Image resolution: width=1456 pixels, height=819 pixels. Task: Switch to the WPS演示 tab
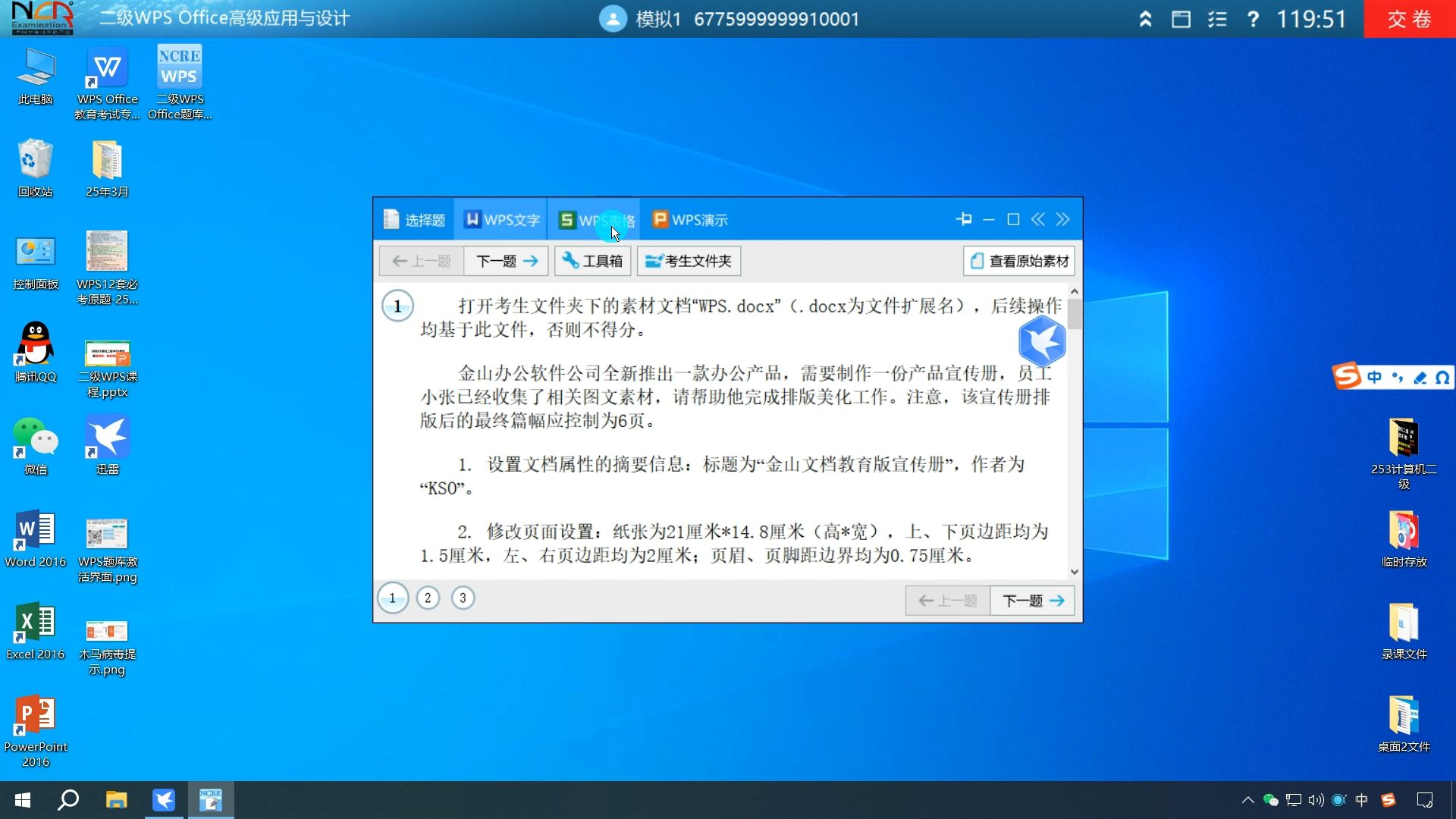pos(689,220)
